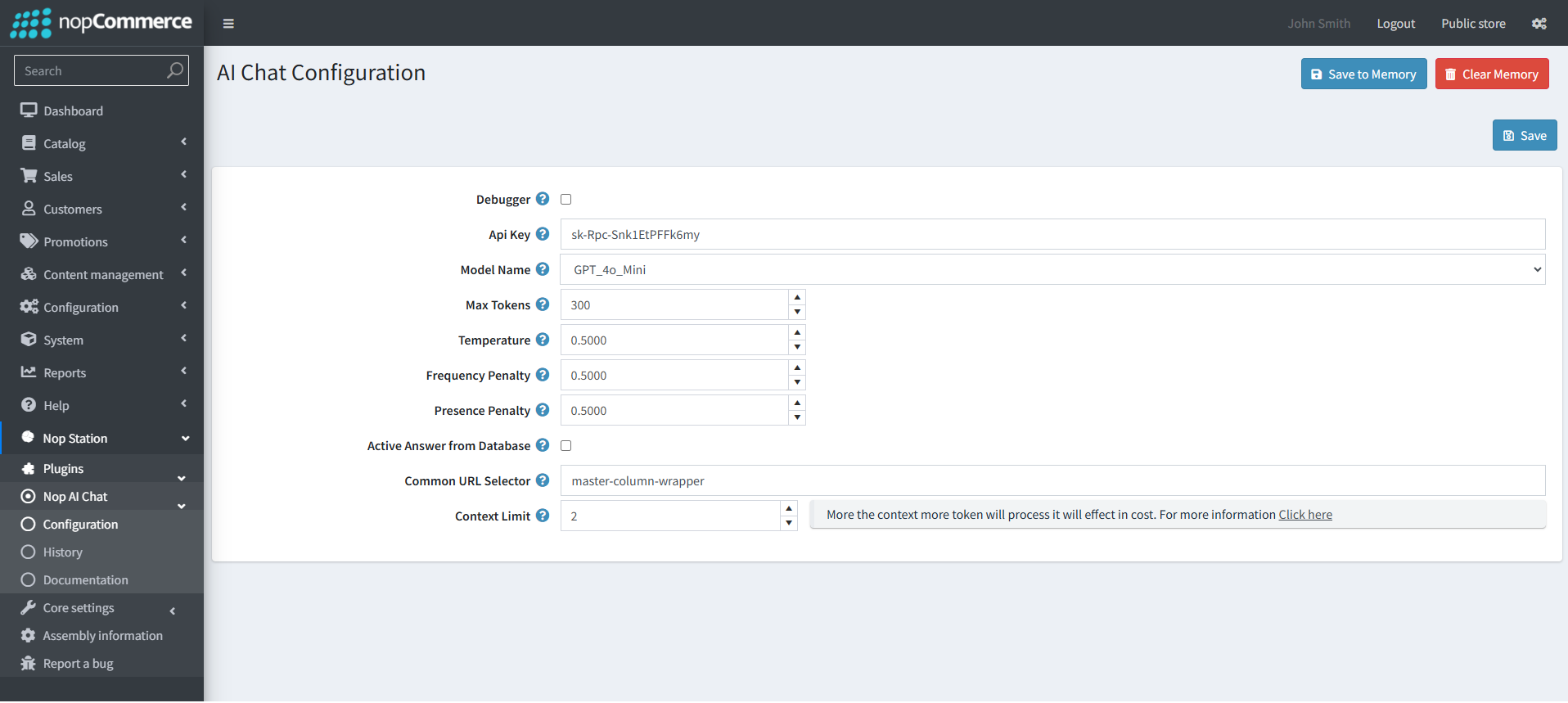Click the nopCommerce logo
The width and height of the screenshot is (1568, 703).
pos(101,23)
